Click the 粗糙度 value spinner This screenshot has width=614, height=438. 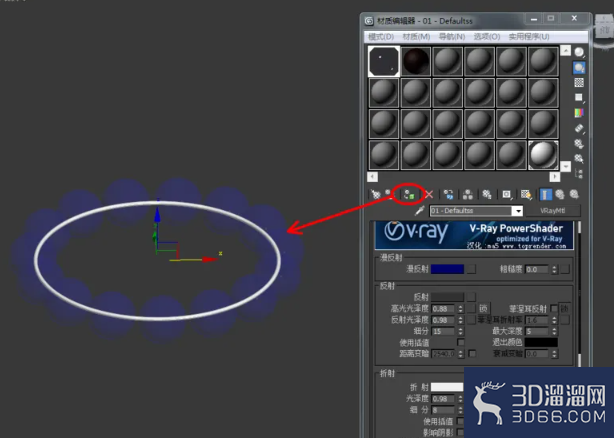554,269
